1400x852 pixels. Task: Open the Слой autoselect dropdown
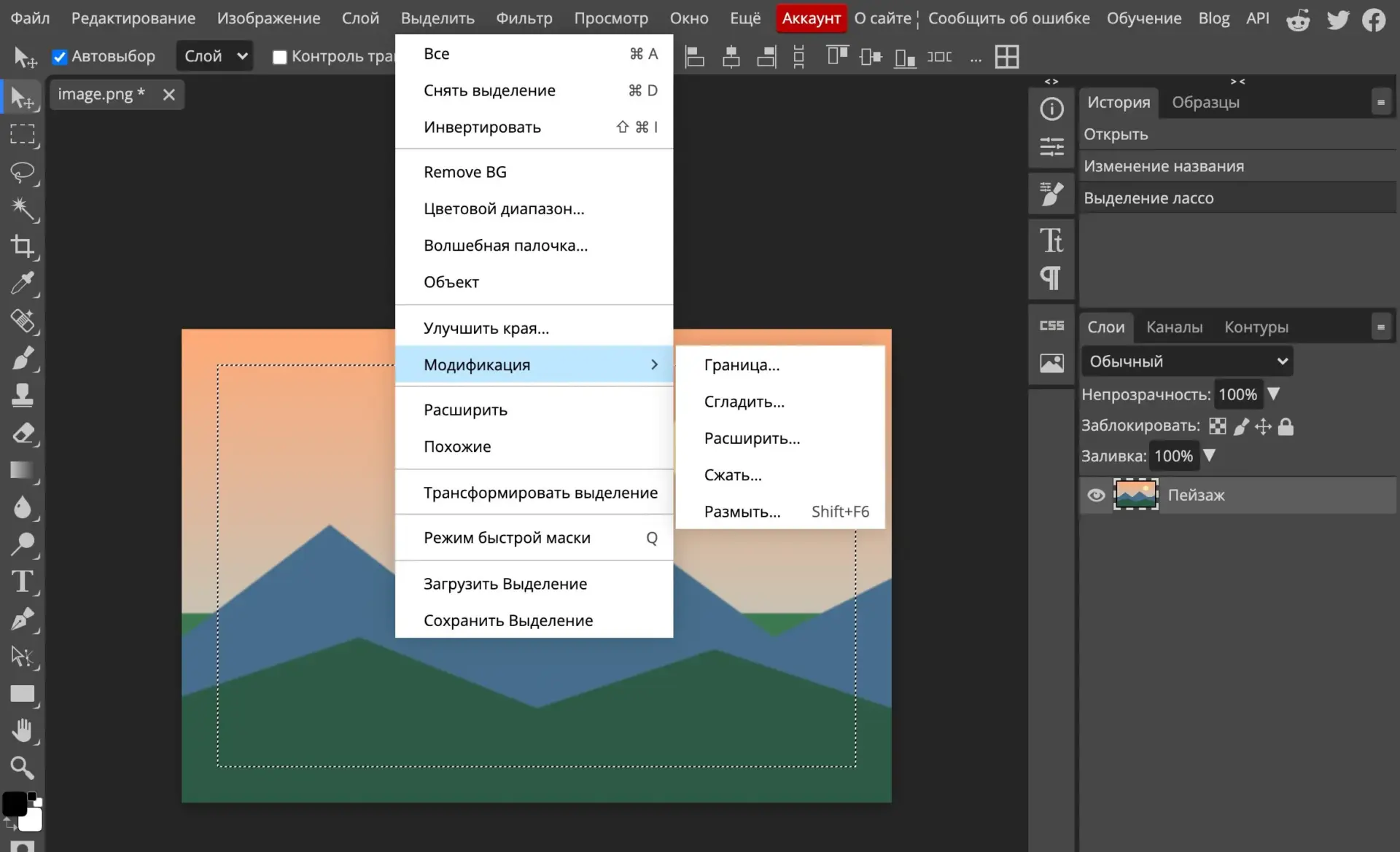[214, 56]
